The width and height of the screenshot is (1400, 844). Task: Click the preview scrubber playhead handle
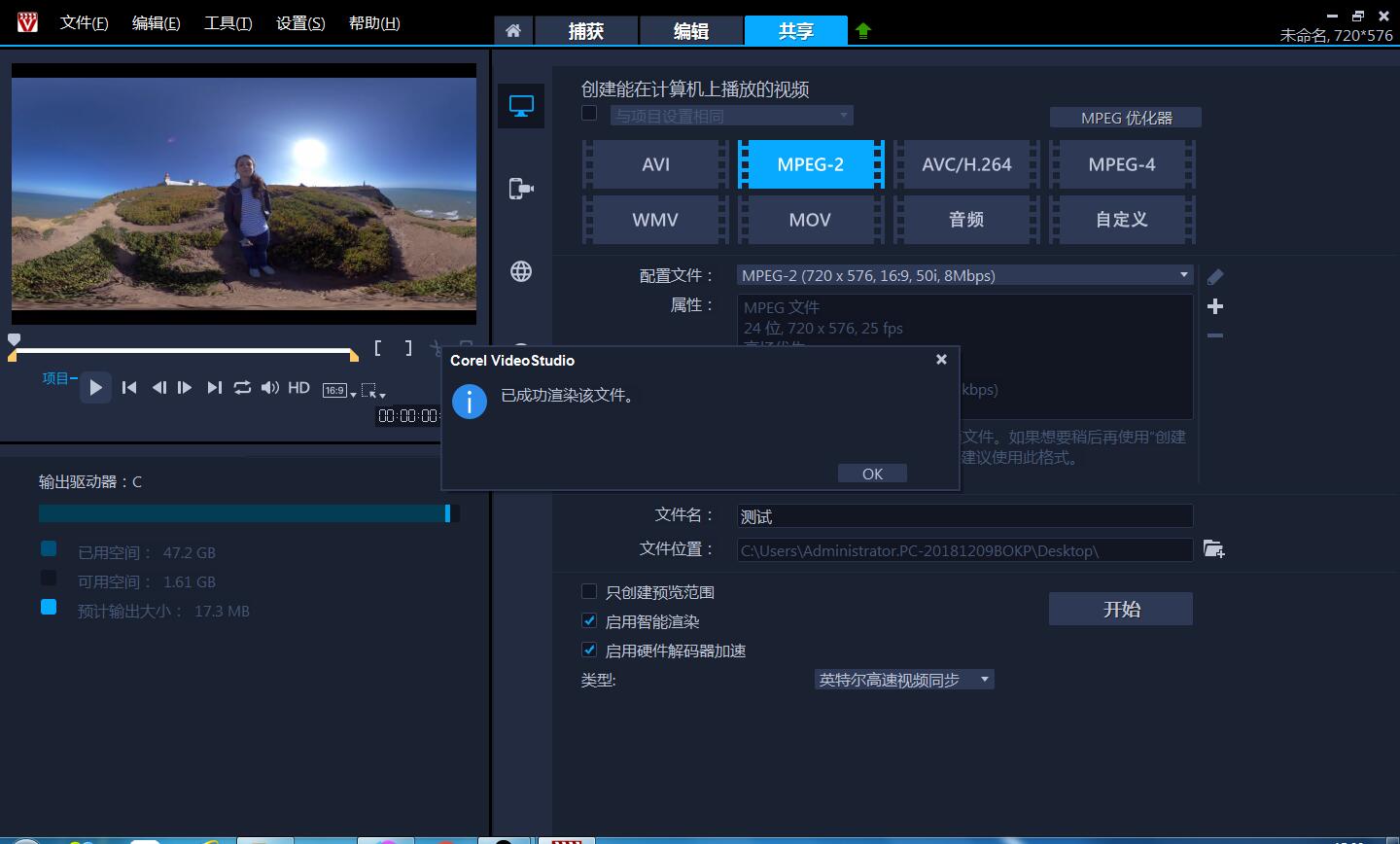pyautogui.click(x=14, y=339)
